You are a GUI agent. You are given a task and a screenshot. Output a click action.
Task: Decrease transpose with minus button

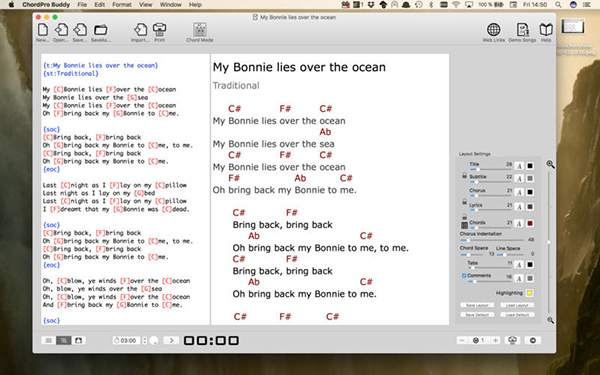click(462, 340)
